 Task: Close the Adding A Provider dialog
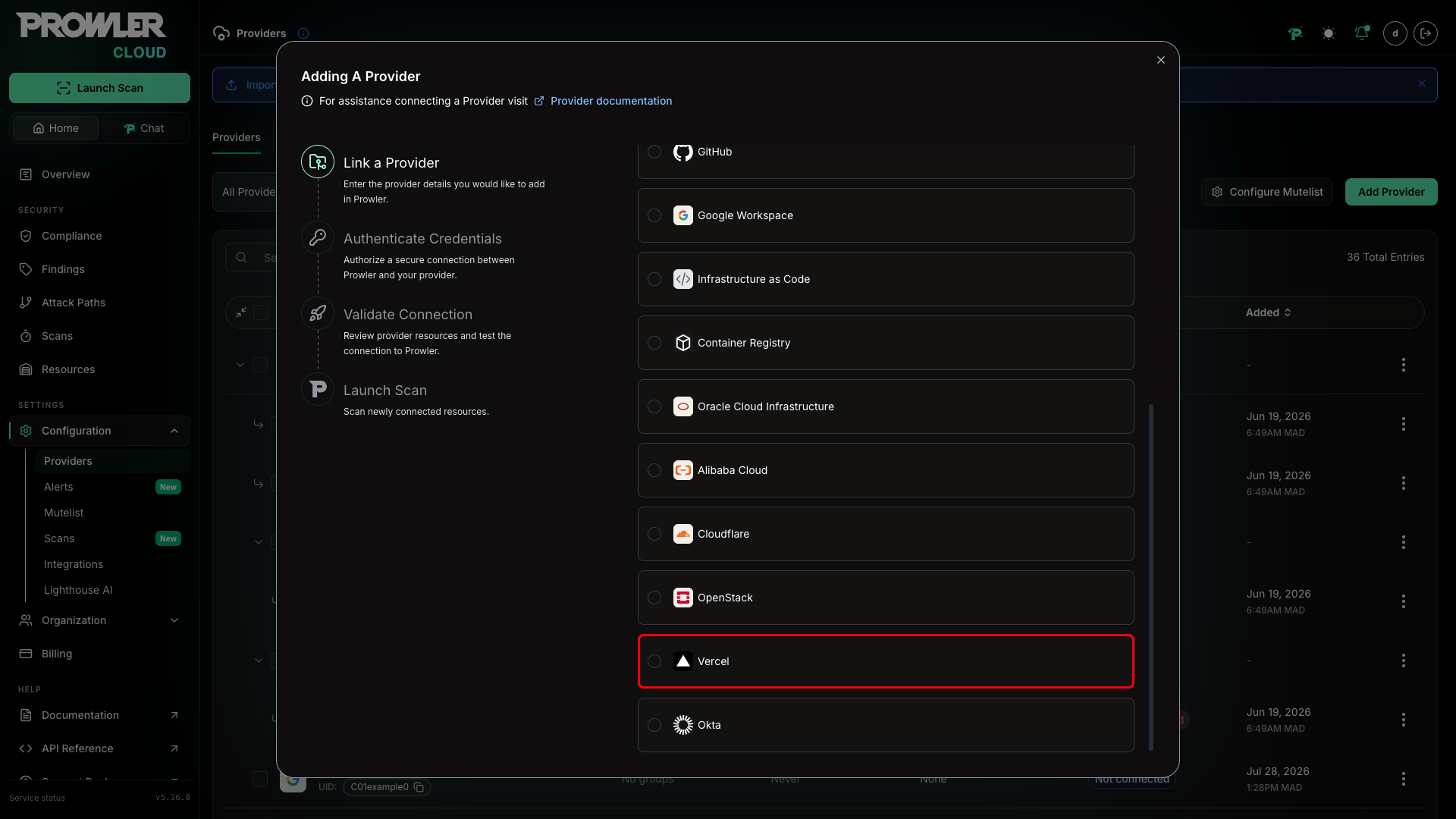click(1161, 60)
